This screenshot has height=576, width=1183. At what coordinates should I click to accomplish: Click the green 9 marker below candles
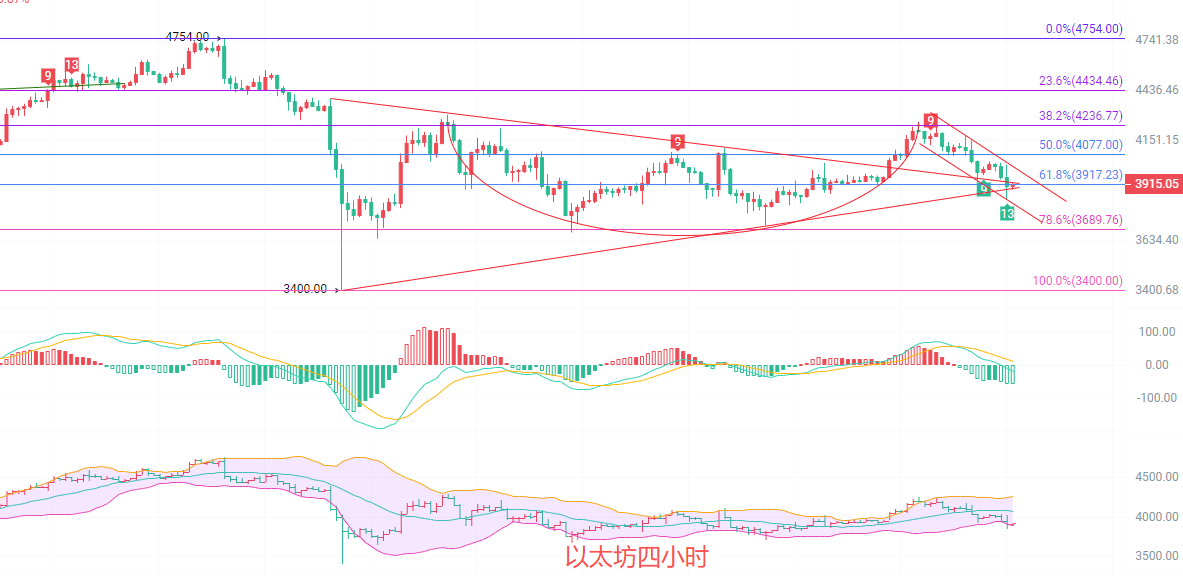pyautogui.click(x=984, y=189)
